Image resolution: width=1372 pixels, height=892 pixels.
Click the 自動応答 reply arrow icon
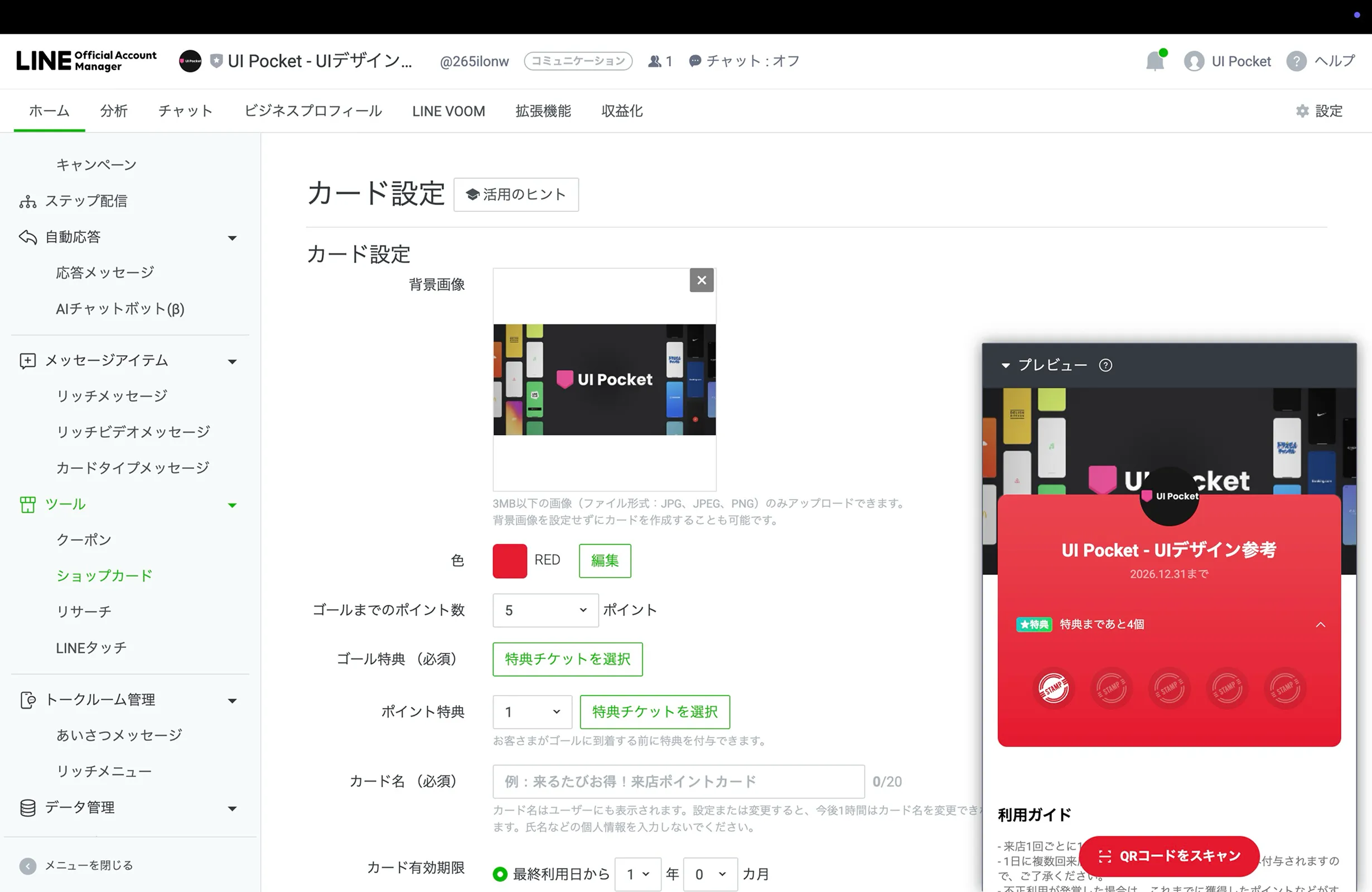(x=27, y=236)
